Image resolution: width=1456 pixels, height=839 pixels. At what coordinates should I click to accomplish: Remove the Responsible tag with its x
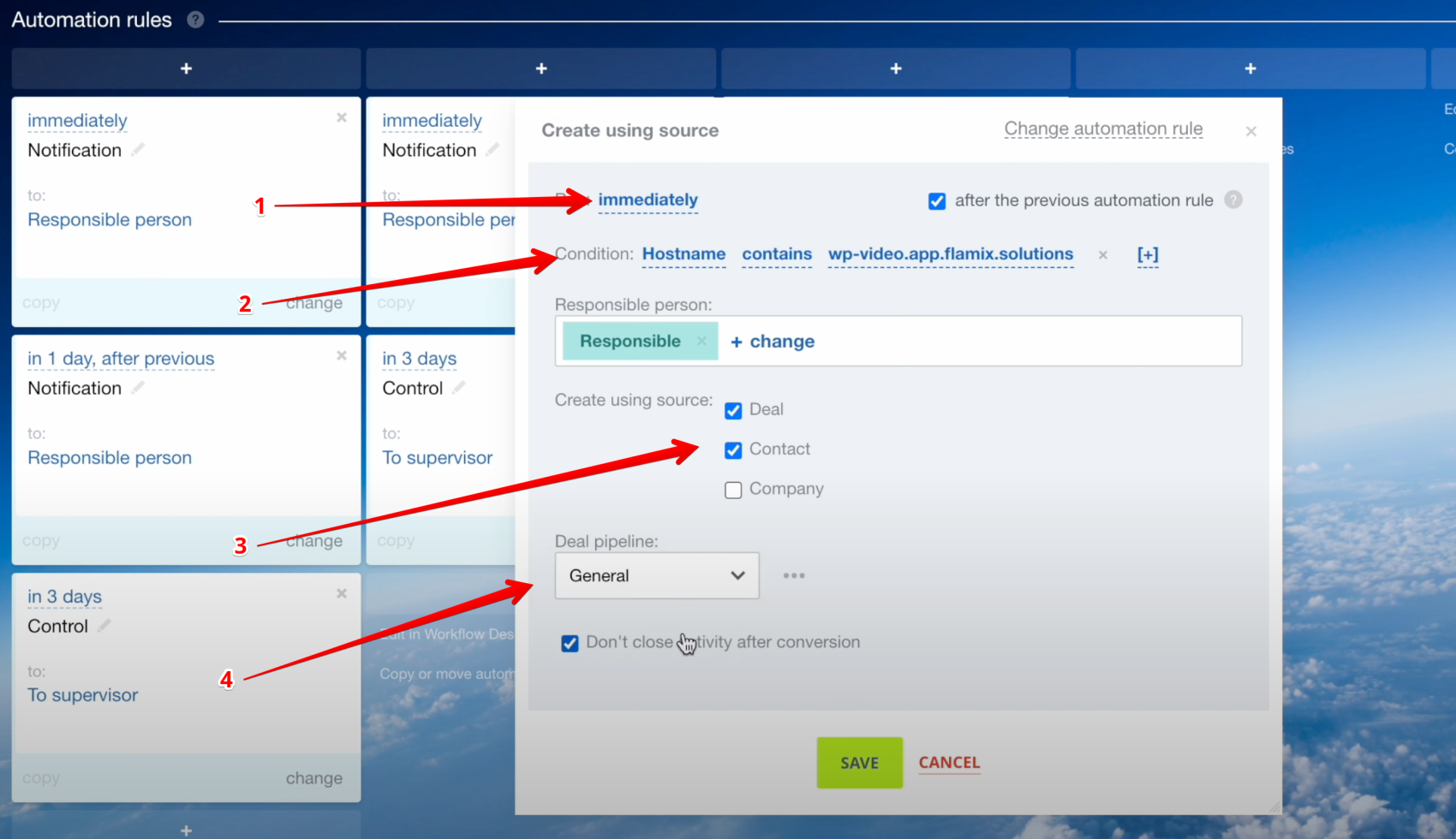701,341
